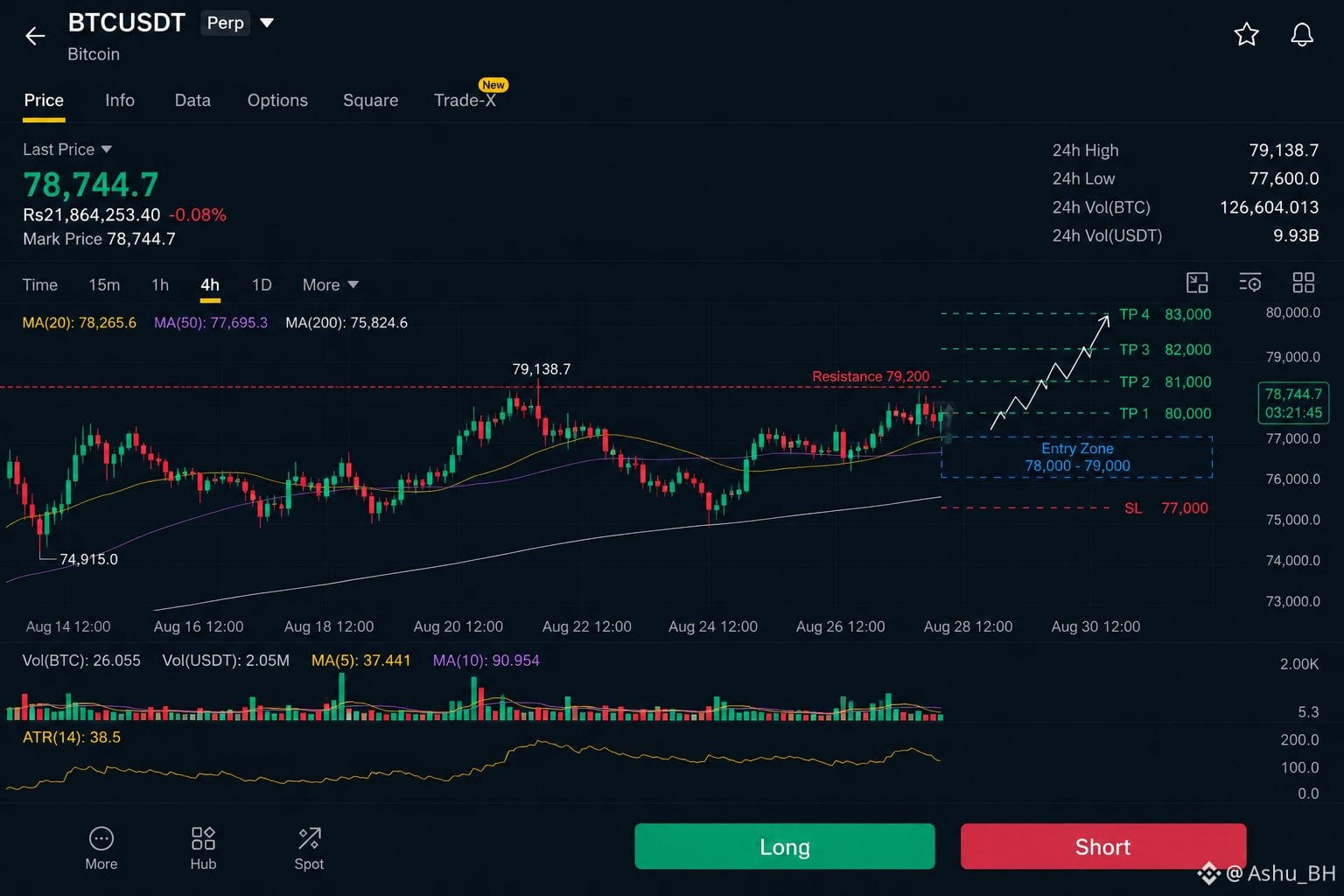Screen dimensions: 1344x896
Task: Click the -0.08% change percentage
Action: pos(198,215)
